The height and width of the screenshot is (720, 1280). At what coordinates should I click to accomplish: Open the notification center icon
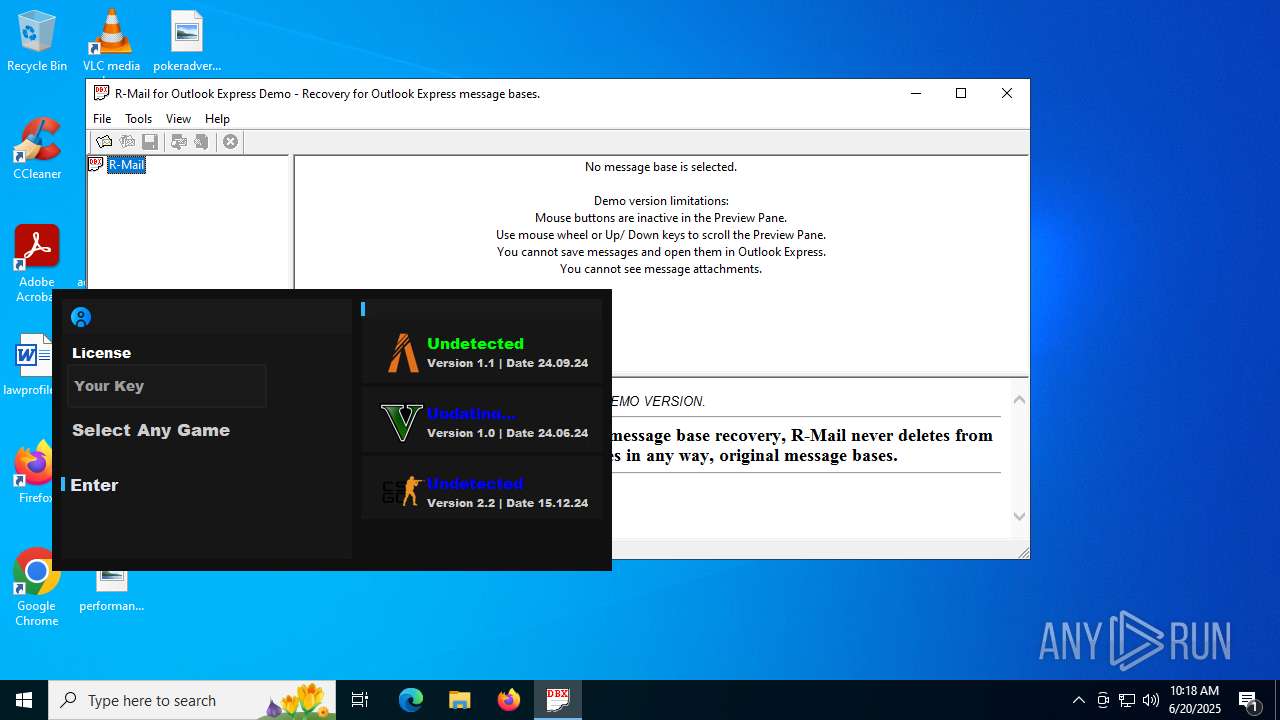pos(1248,700)
